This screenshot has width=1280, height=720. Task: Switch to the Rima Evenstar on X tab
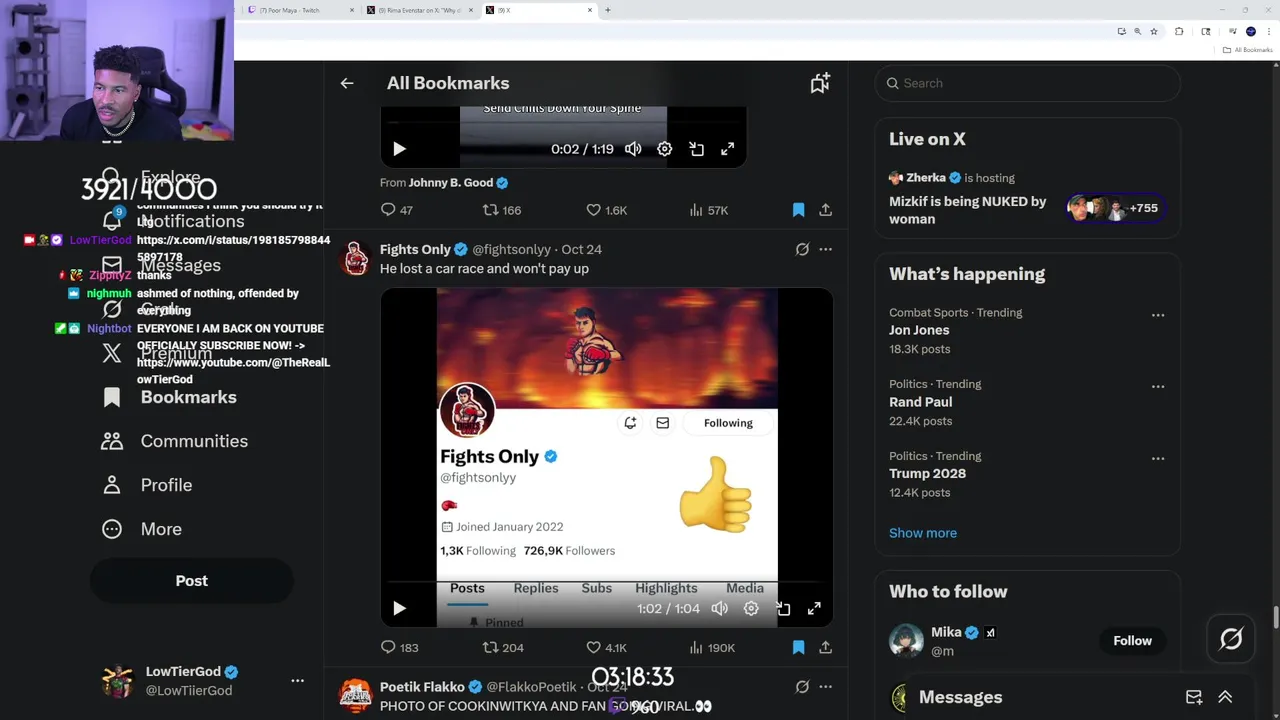[418, 10]
